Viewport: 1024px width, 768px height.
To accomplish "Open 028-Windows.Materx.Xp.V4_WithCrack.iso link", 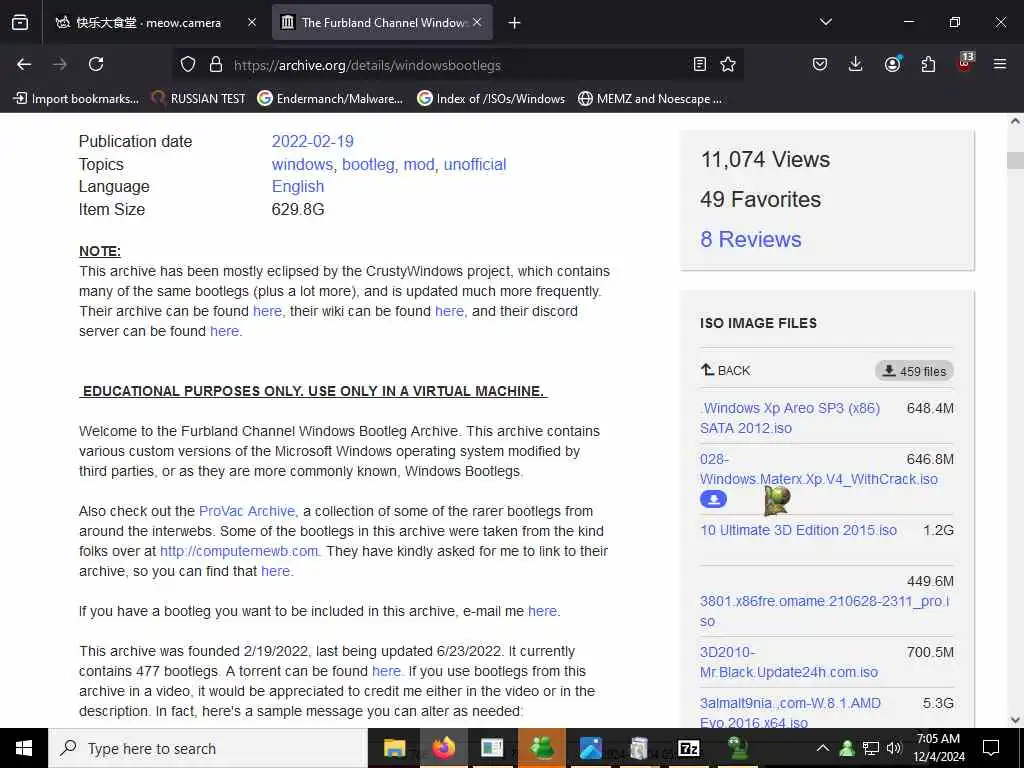I will [819, 470].
